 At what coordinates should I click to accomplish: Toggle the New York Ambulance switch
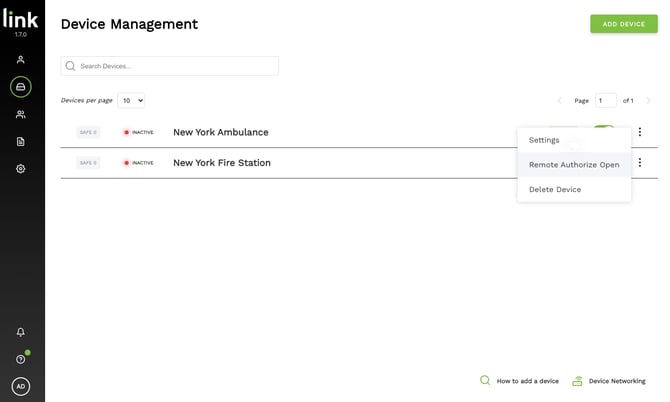coord(604,127)
